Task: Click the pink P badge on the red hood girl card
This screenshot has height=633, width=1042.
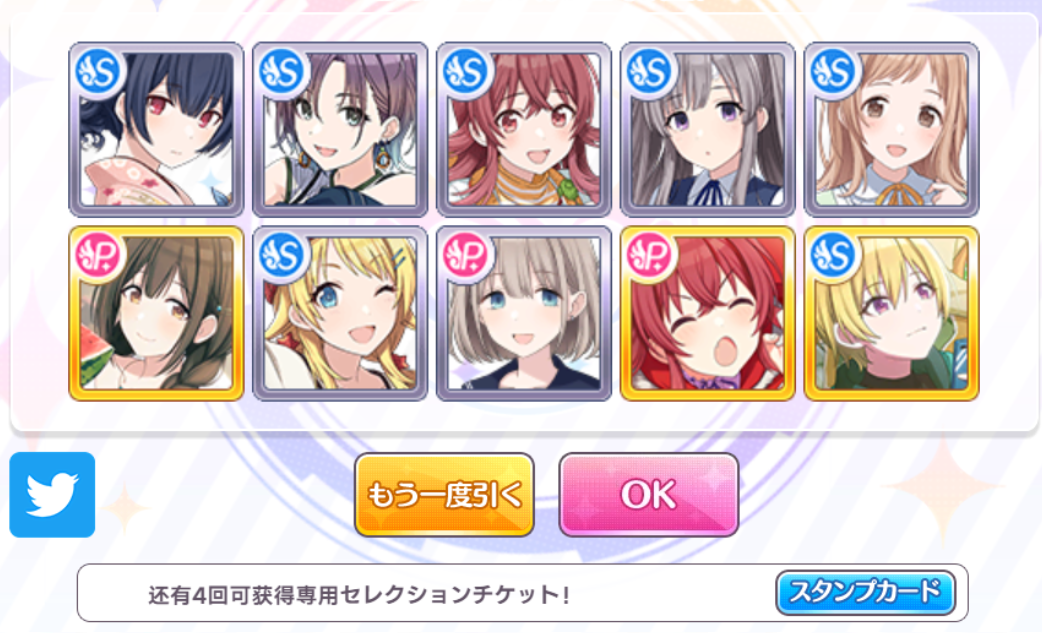Action: (651, 256)
